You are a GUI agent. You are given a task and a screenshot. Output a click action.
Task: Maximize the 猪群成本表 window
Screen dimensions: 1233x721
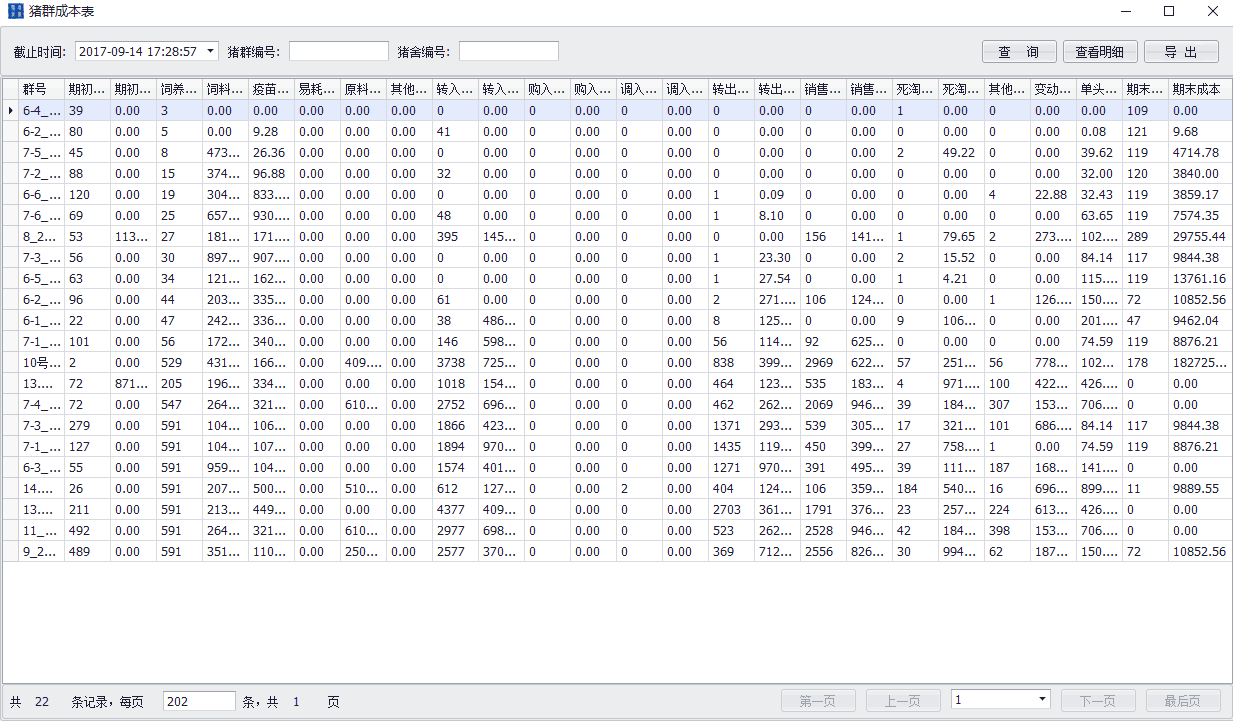1168,11
